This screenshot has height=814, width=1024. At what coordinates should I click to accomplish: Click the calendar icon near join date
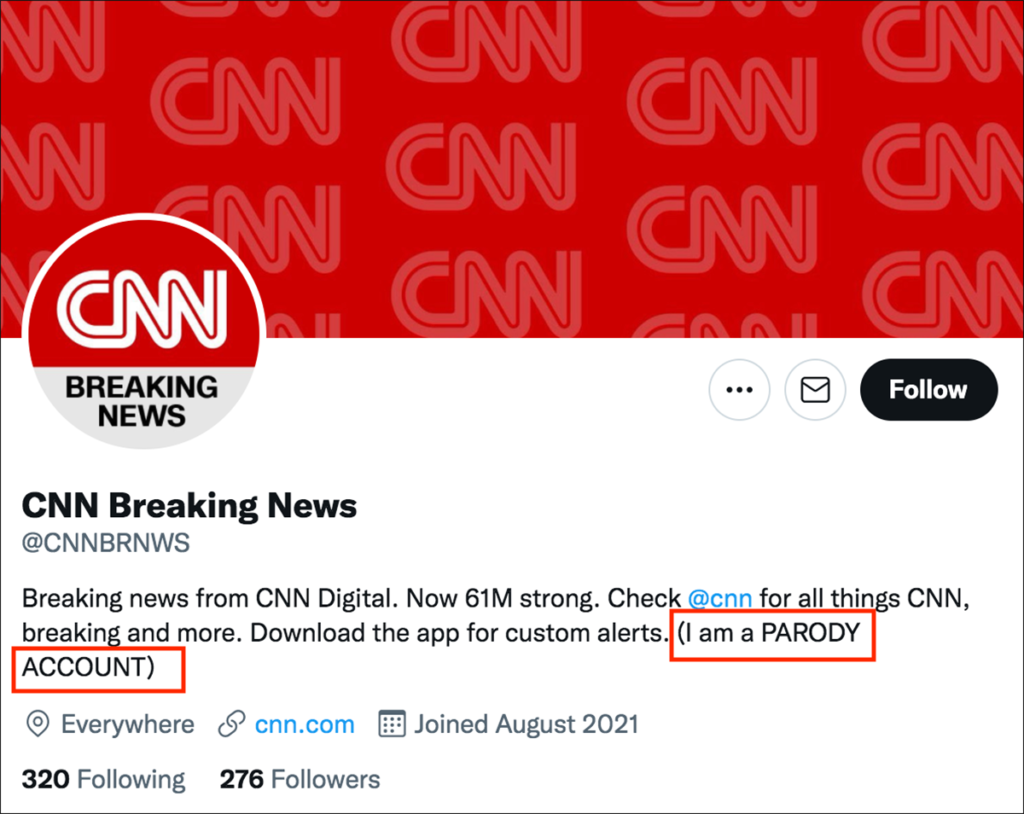[x=392, y=724]
